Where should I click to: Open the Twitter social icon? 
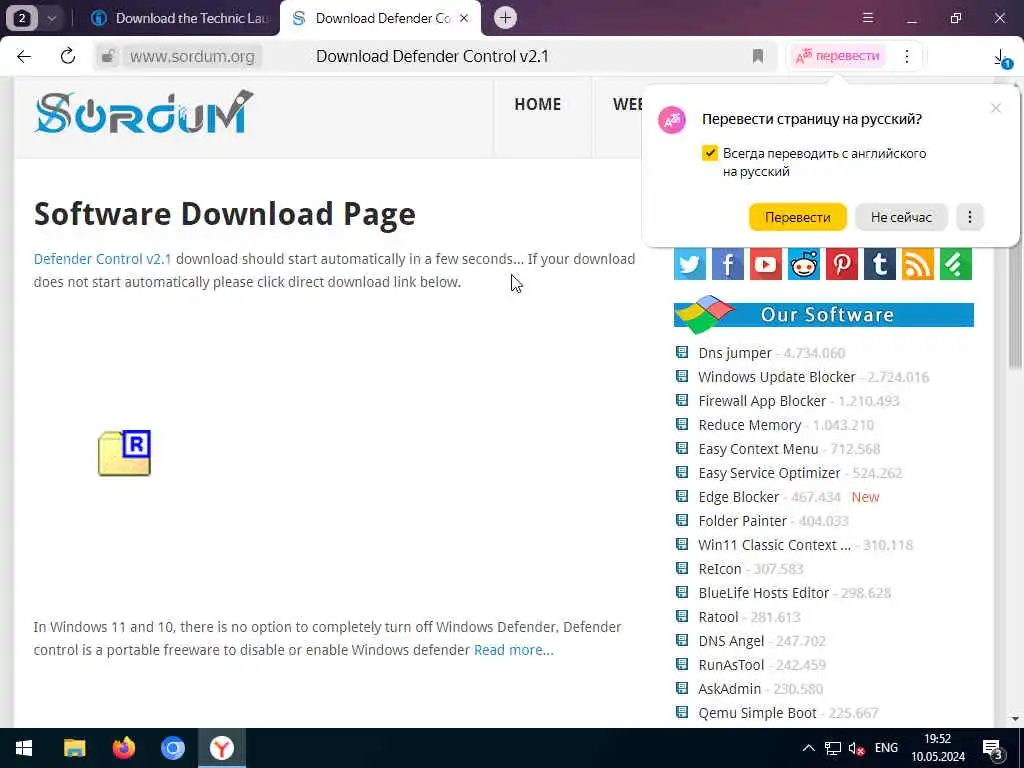click(x=690, y=264)
